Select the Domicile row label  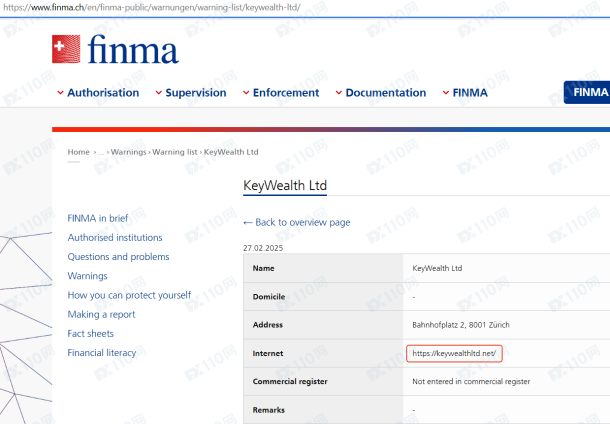(x=269, y=297)
